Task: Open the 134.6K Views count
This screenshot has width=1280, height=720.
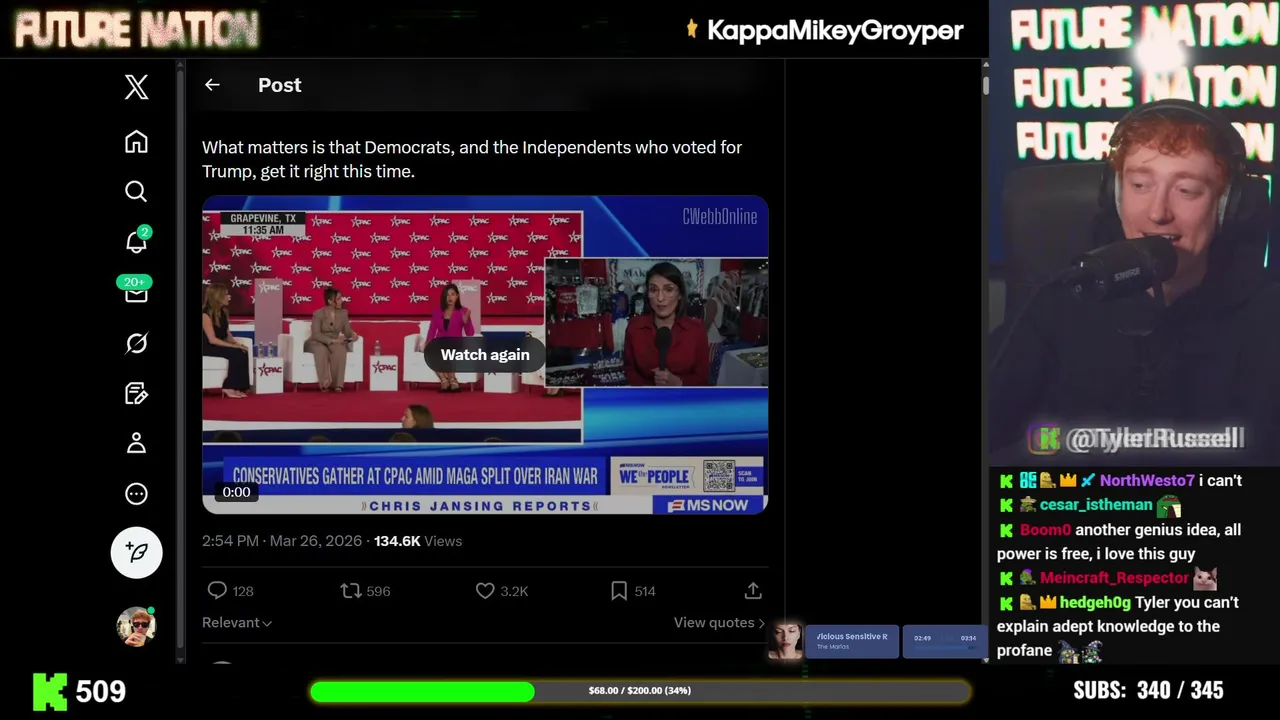Action: coord(418,541)
